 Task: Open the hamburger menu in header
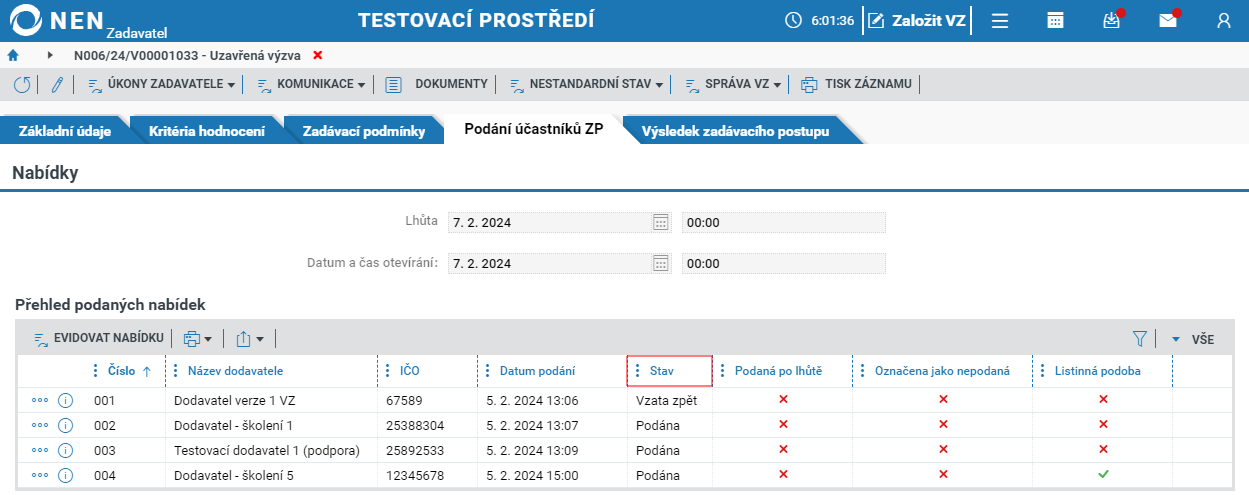click(x=999, y=20)
